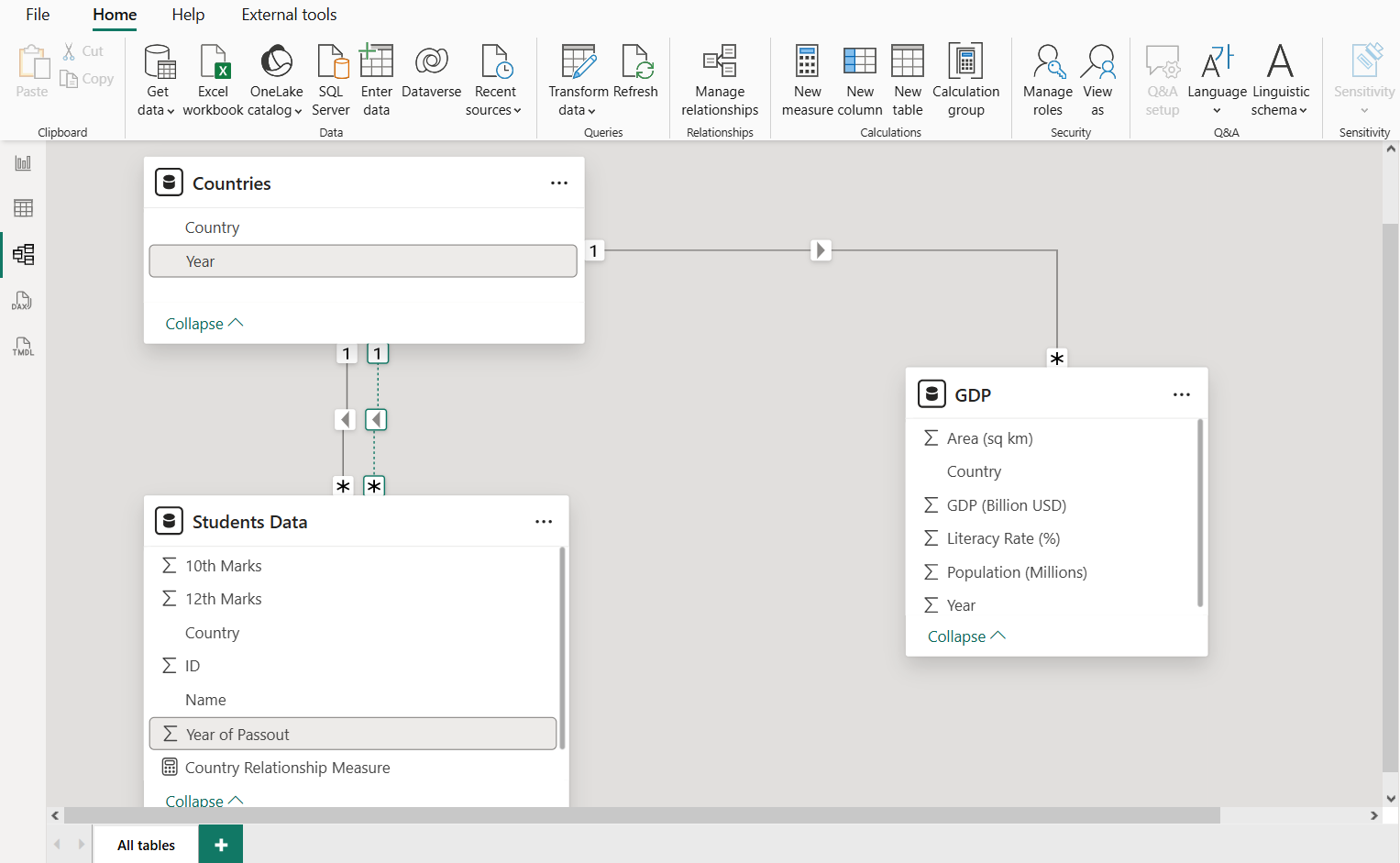The height and width of the screenshot is (863, 1400).
Task: Open the External tools tab
Action: click(289, 15)
